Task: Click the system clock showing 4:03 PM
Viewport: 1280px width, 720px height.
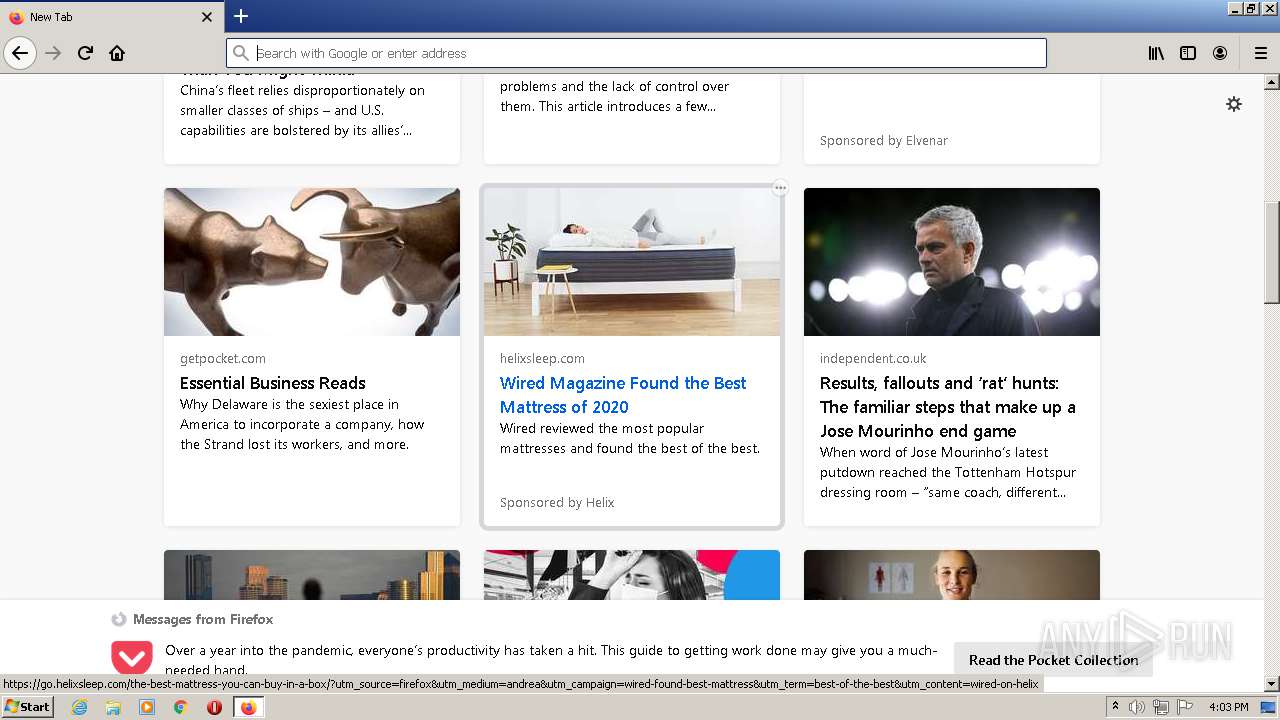Action: click(1228, 707)
